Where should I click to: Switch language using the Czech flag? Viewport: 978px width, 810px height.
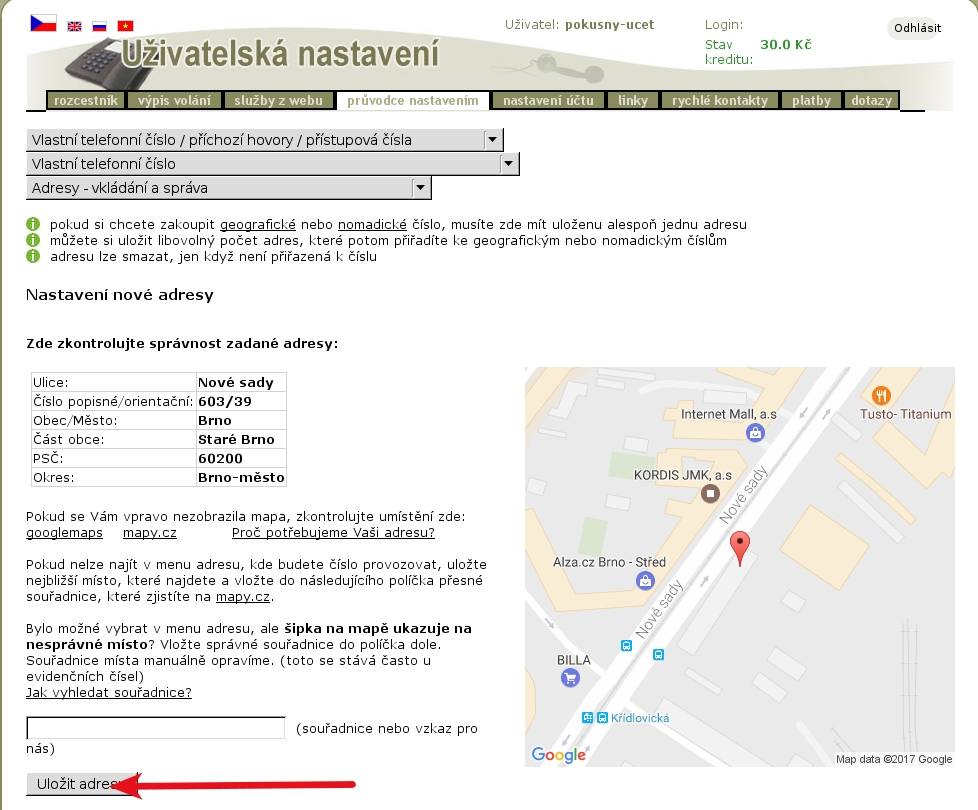click(x=42, y=22)
